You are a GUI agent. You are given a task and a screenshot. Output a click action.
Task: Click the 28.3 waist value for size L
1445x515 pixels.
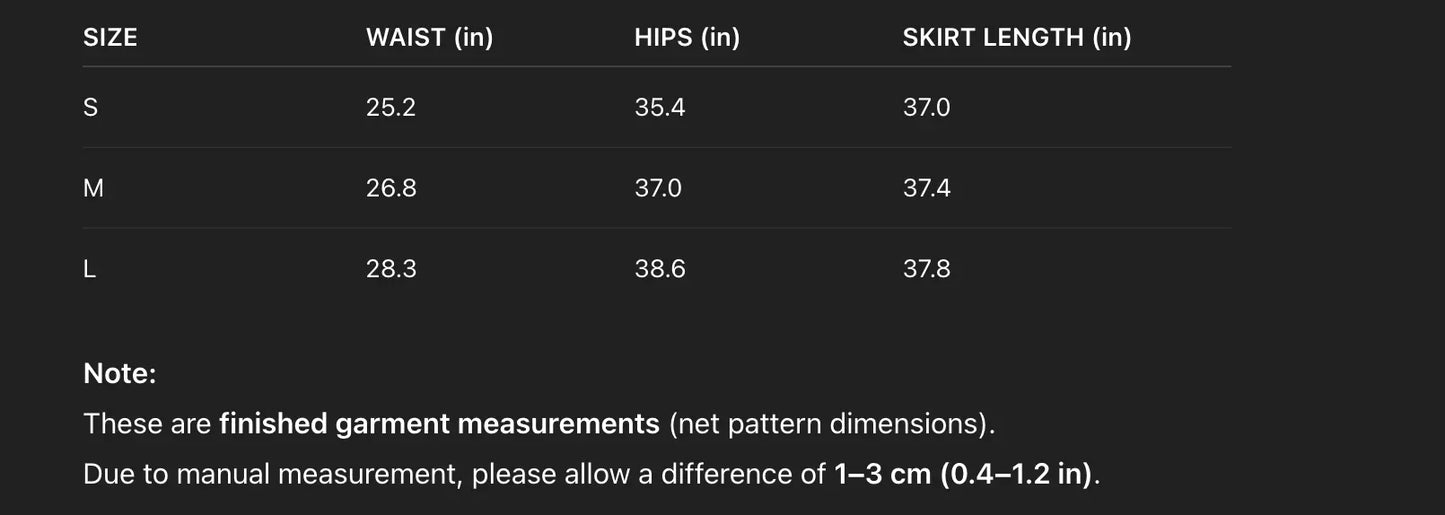[391, 269]
